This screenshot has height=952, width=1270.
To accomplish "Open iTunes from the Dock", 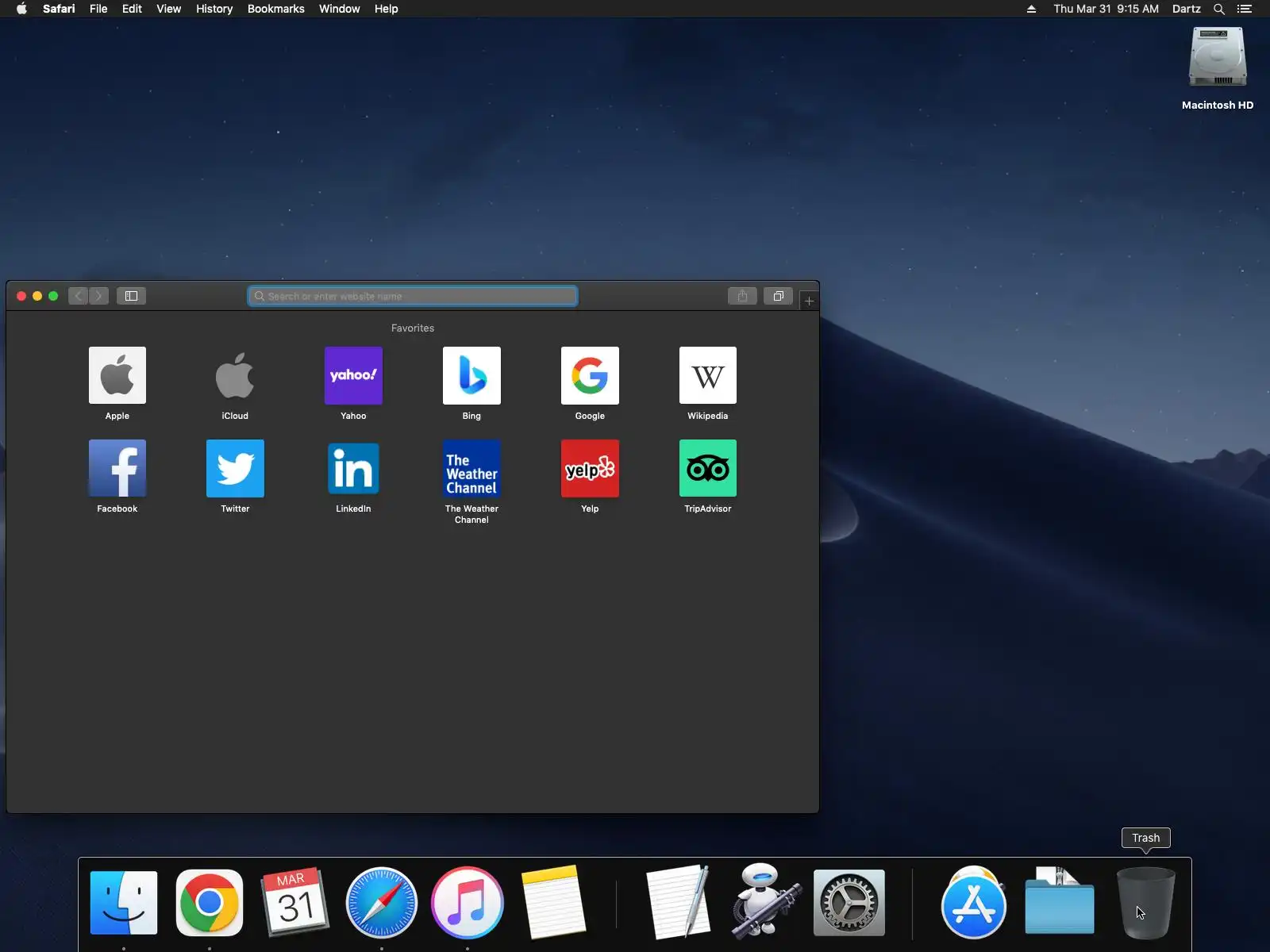I will (x=468, y=903).
